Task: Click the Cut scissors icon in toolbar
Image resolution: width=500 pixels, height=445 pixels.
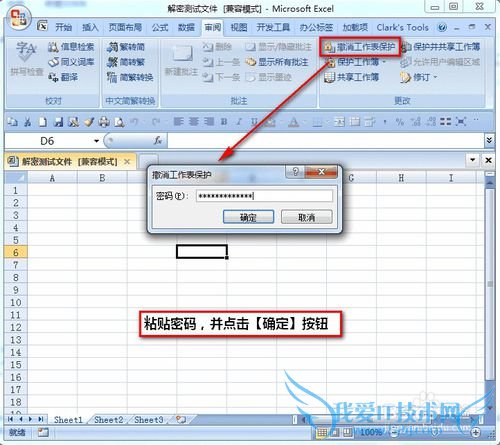Action: [28, 122]
